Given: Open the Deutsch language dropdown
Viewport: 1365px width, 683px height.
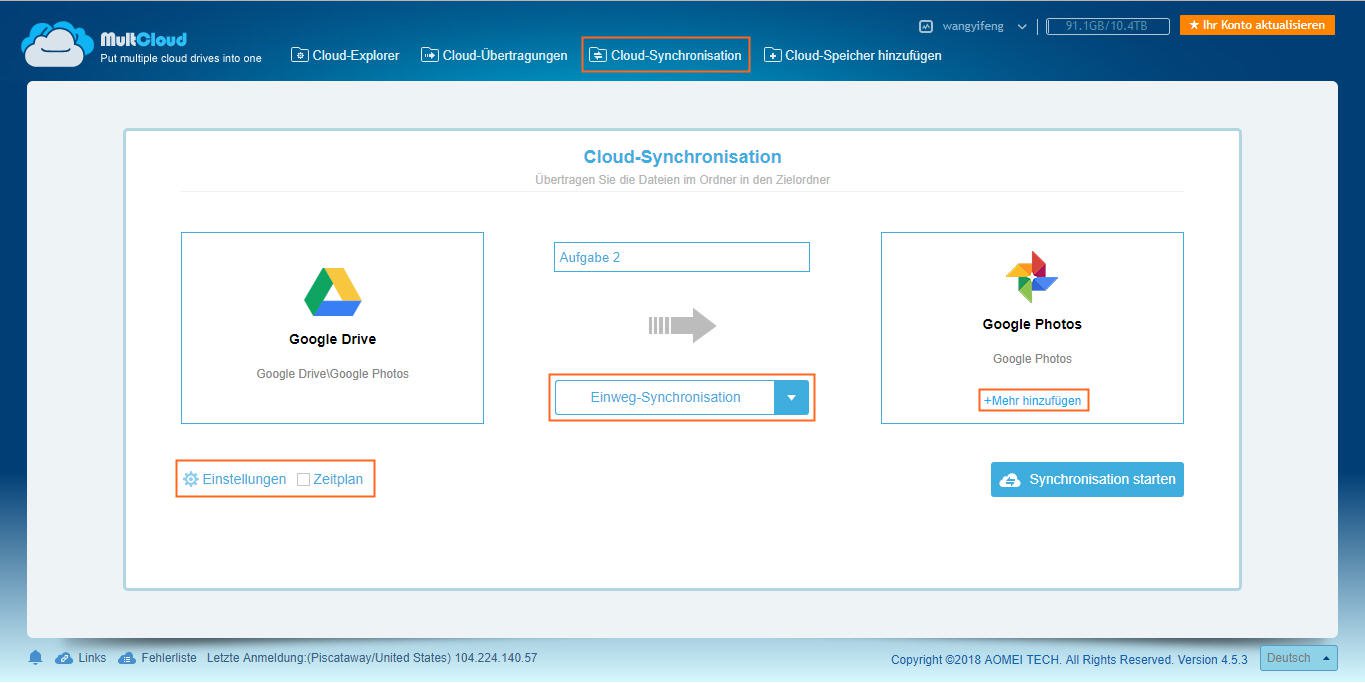Looking at the screenshot, I should (1299, 658).
